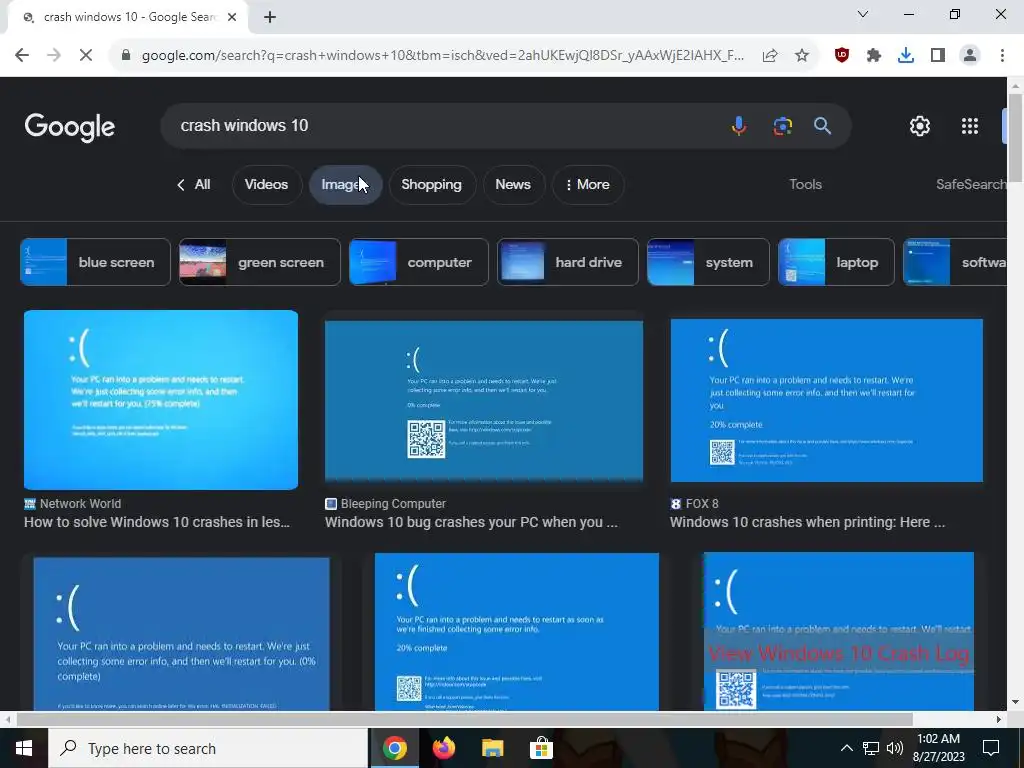This screenshot has height=768, width=1024.
Task: Open Microsoft Store from the taskbar
Action: (541, 748)
